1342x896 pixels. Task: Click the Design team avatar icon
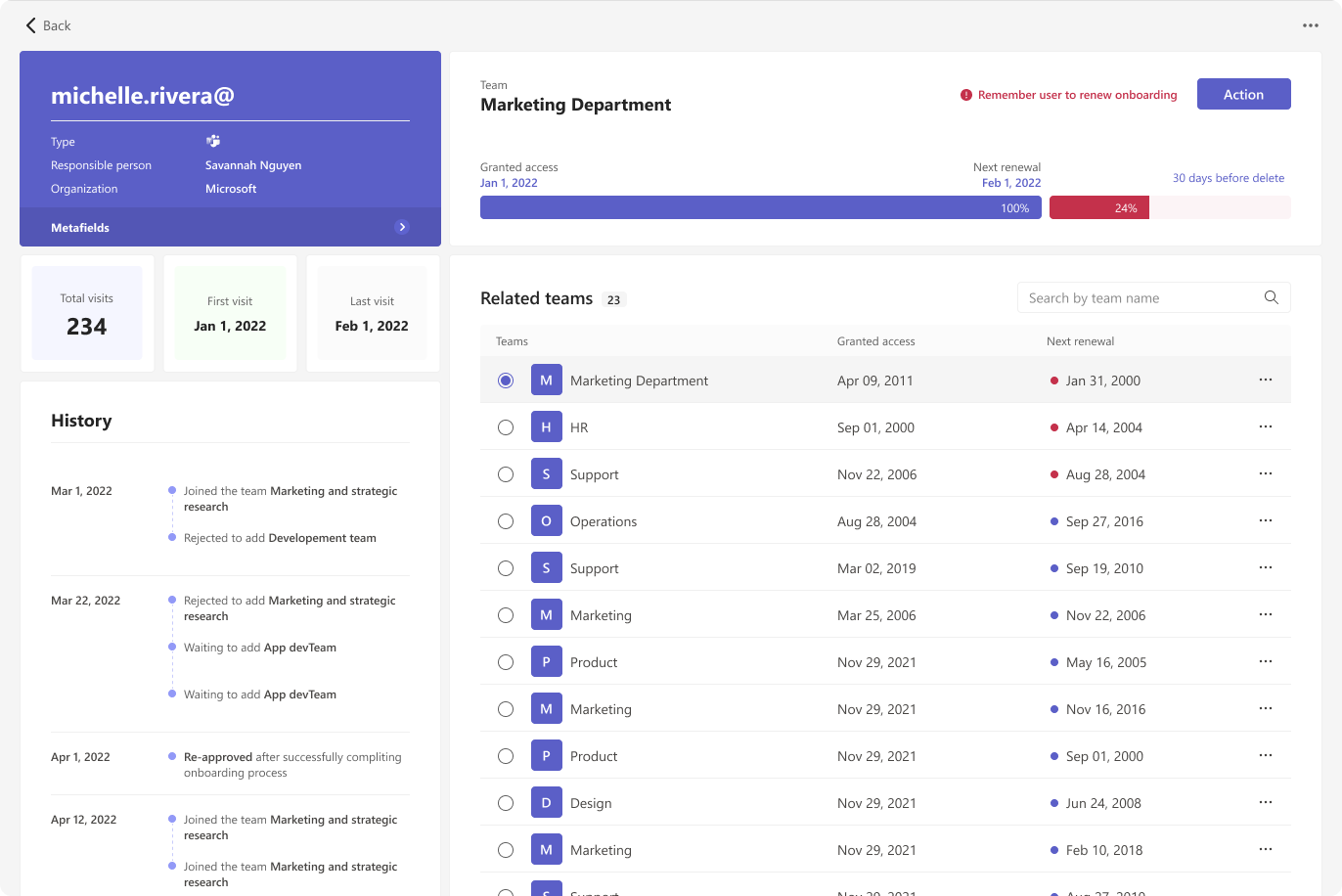coord(546,803)
